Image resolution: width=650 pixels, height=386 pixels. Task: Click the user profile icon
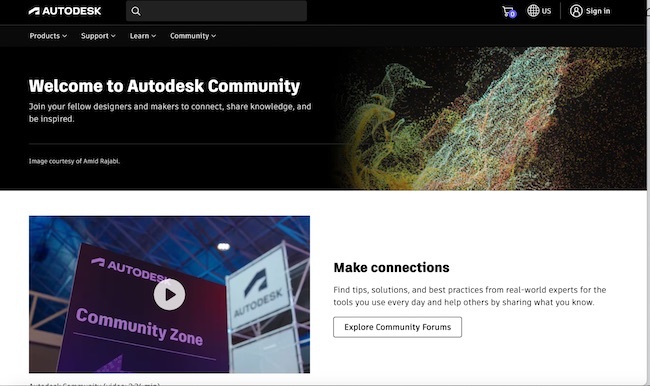point(576,11)
